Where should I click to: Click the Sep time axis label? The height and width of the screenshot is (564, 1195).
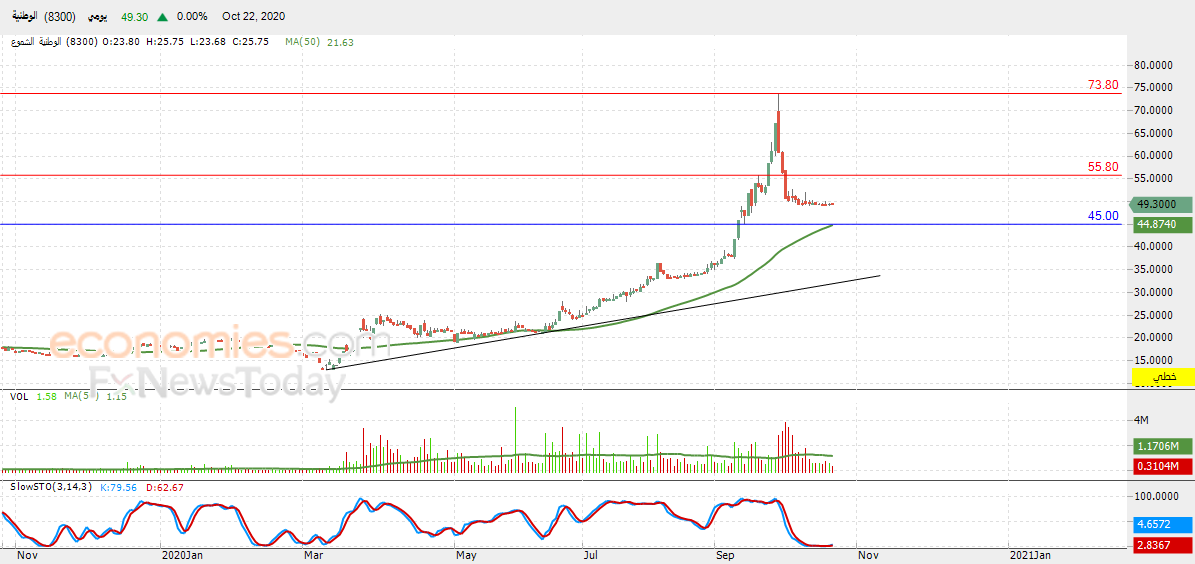coord(724,556)
